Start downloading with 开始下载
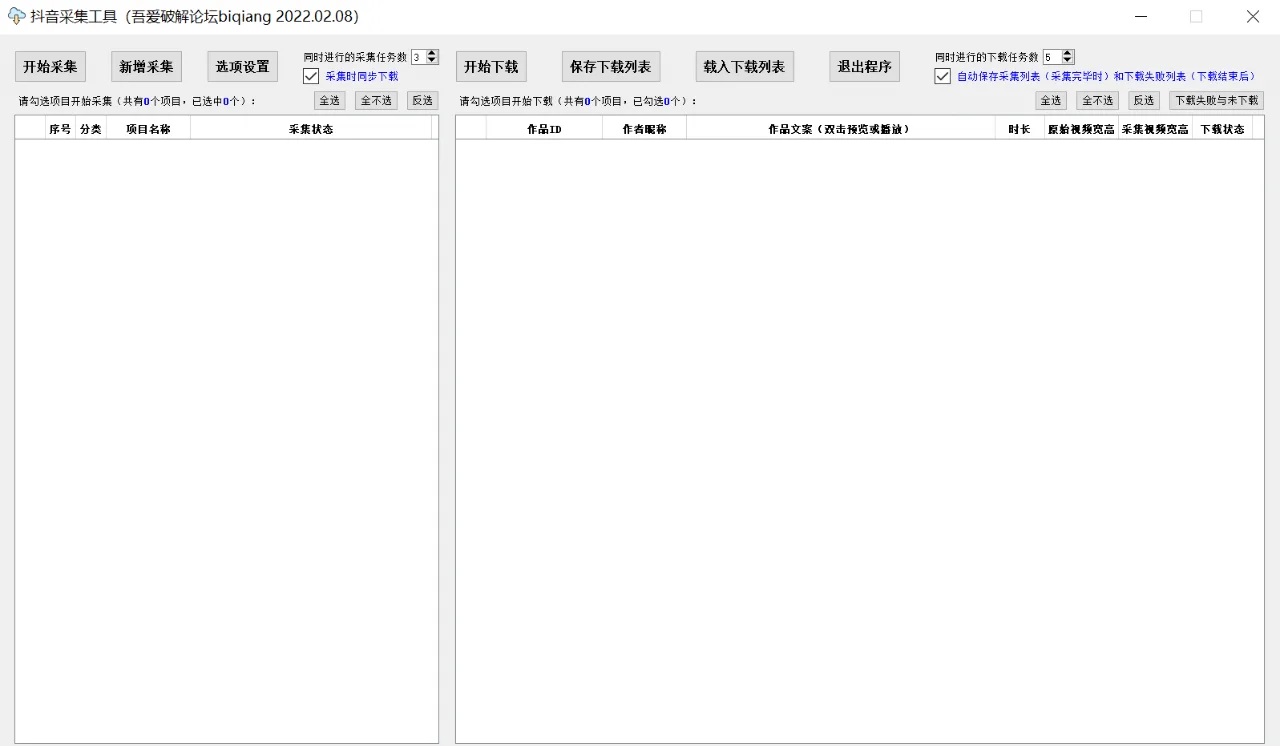 491,67
